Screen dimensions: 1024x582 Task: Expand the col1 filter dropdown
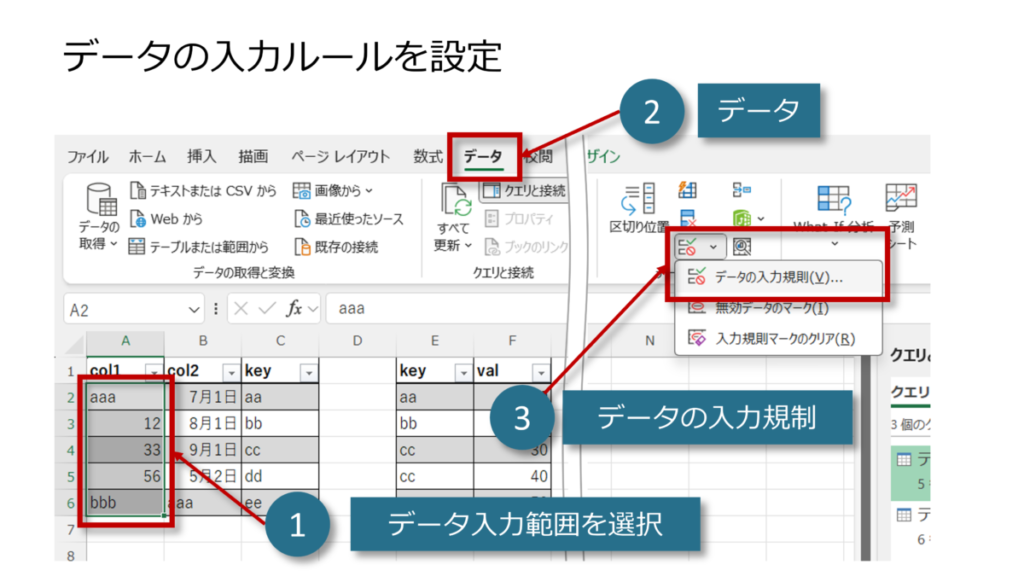(x=154, y=372)
